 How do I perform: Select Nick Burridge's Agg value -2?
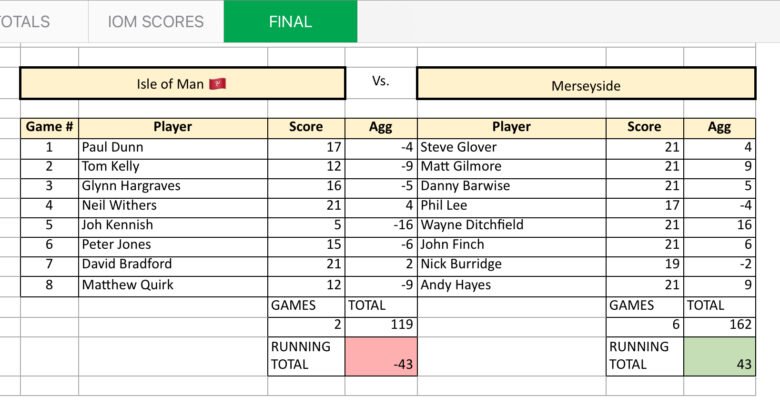(x=719, y=264)
